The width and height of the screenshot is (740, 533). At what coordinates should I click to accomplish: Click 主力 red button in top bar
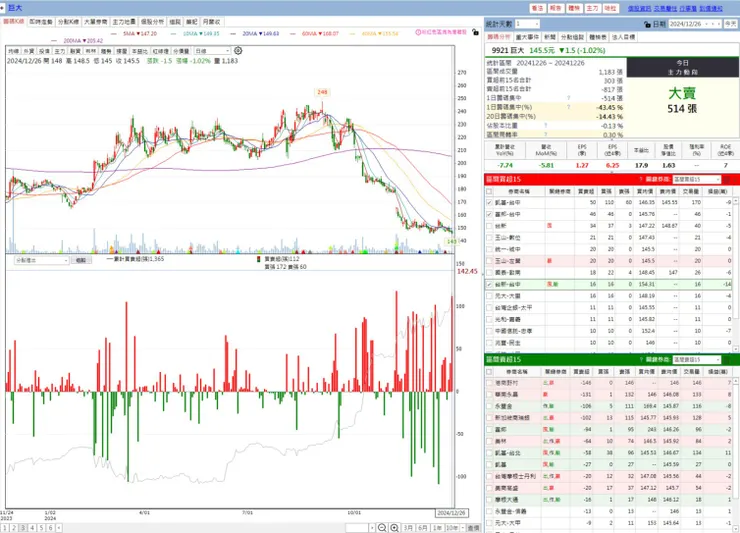(592, 8)
